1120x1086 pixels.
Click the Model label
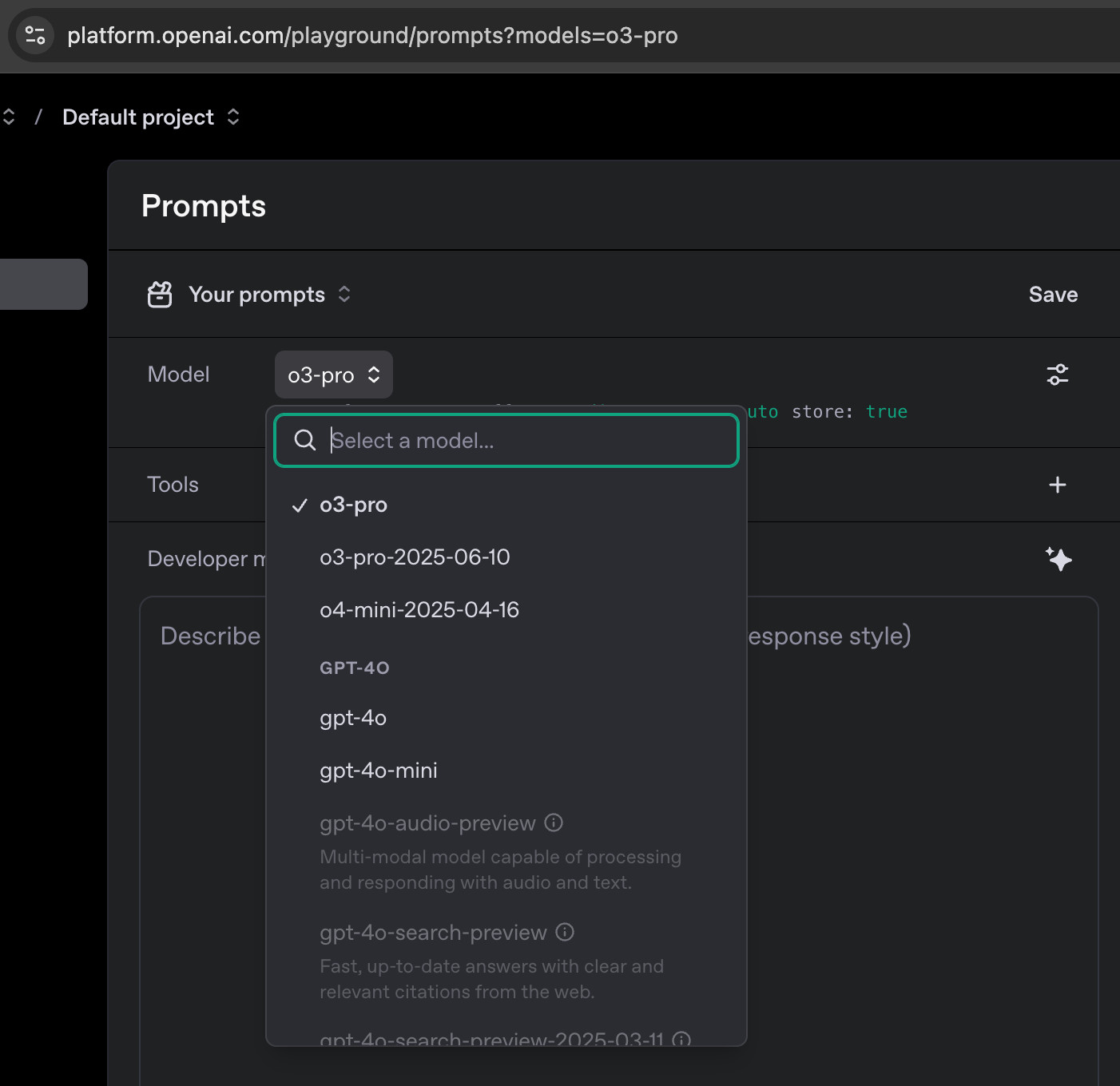(x=178, y=375)
